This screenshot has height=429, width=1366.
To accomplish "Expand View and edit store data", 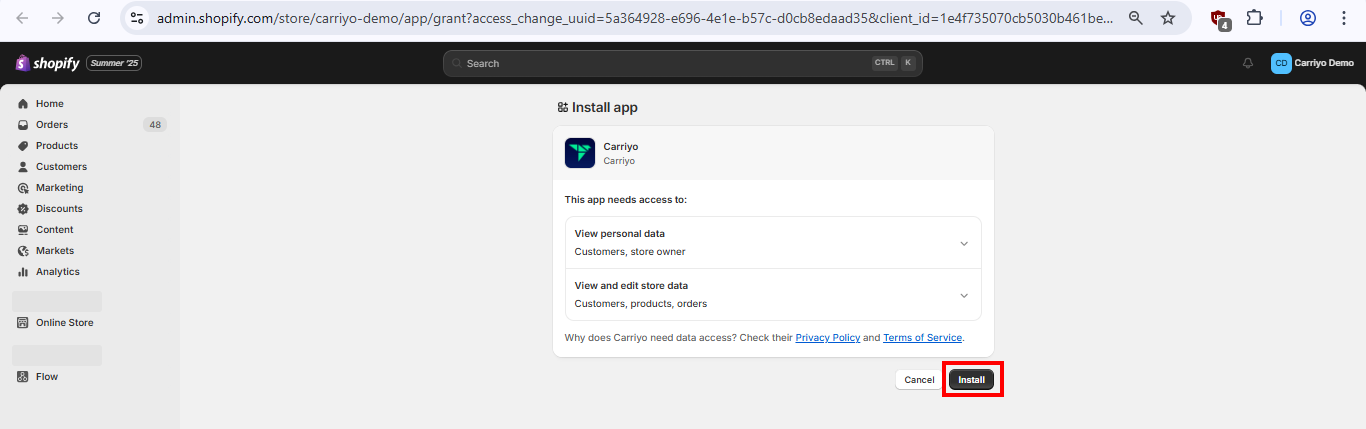I will pos(773,295).
